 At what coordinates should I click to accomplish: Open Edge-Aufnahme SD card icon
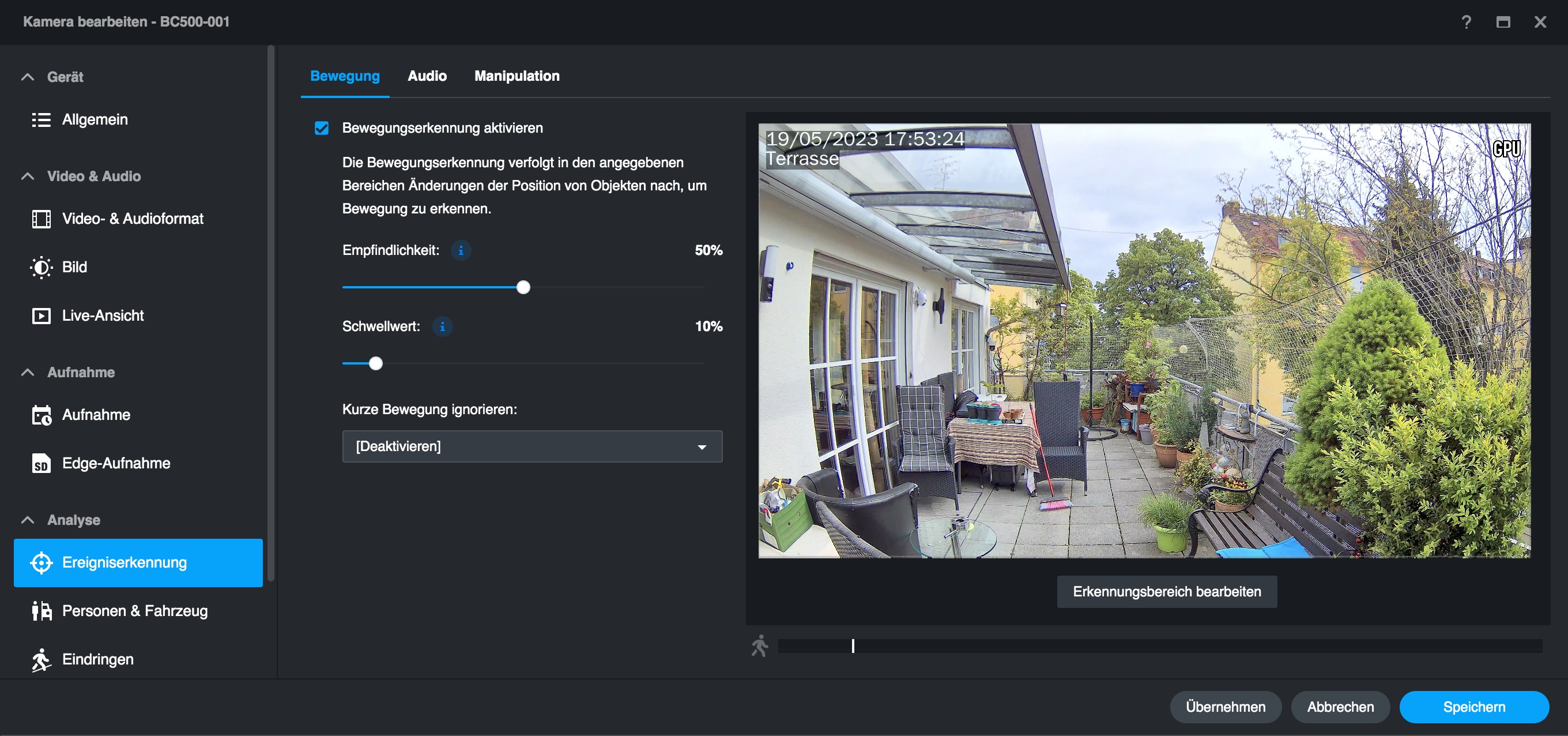(41, 464)
